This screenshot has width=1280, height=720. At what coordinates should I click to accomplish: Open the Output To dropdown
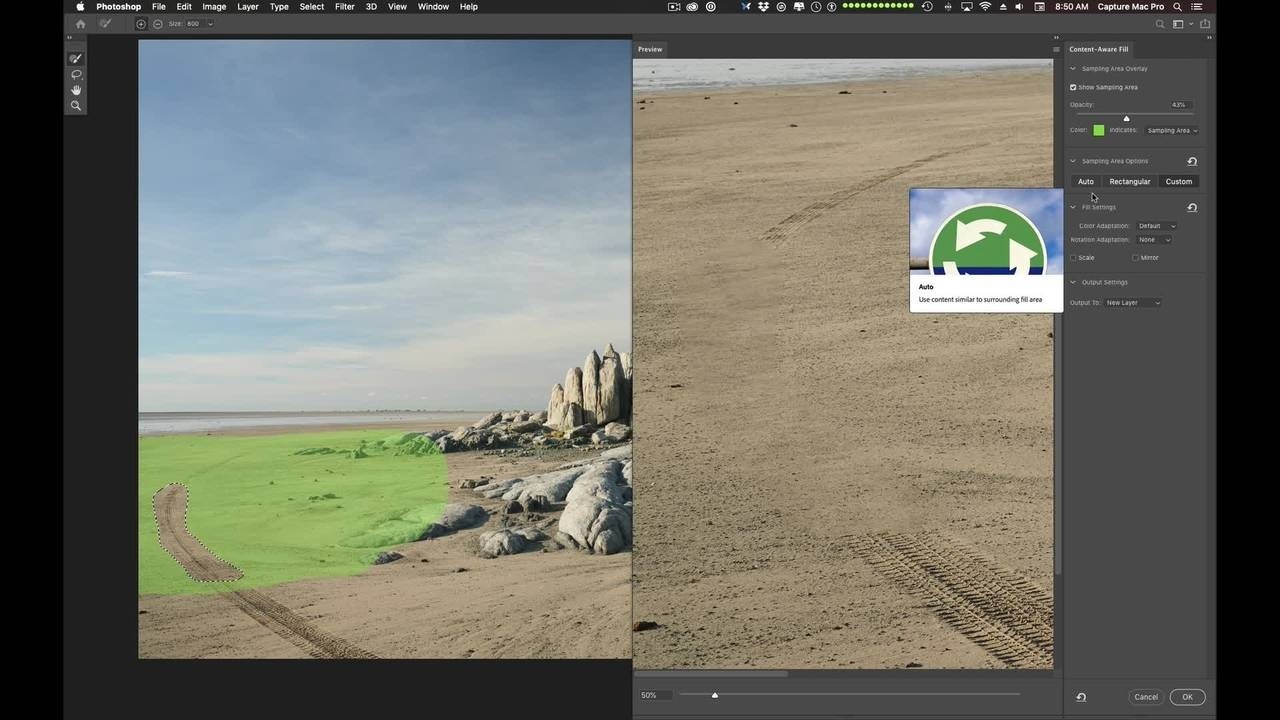pyautogui.click(x=1132, y=303)
